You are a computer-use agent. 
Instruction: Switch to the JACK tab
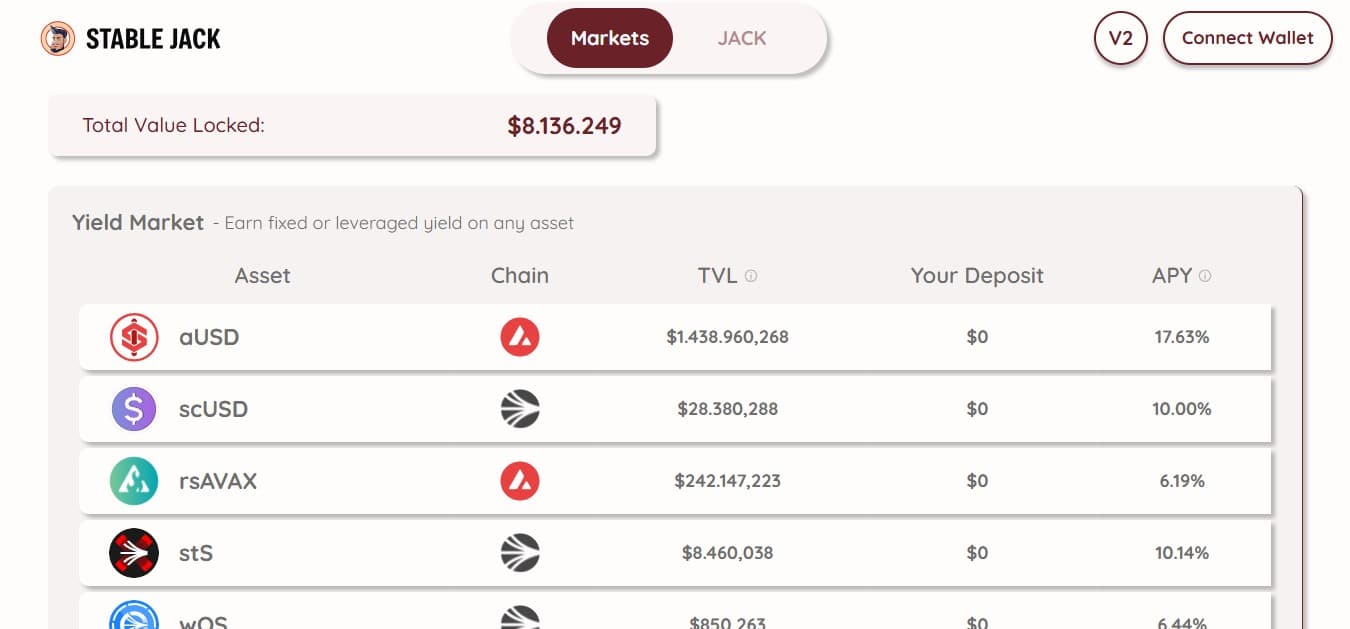[742, 39]
